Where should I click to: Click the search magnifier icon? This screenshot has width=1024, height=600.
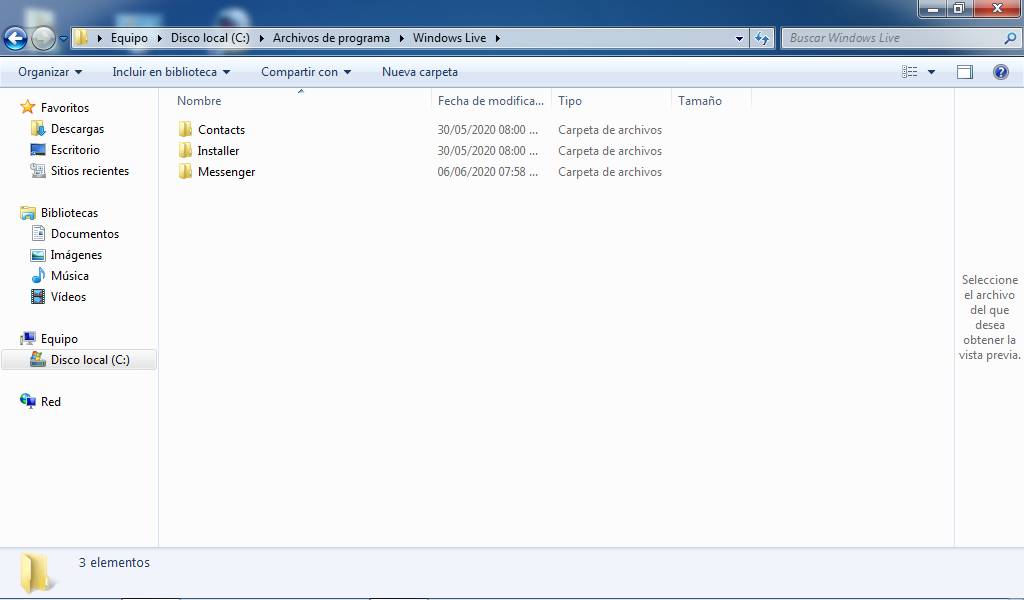point(1010,38)
